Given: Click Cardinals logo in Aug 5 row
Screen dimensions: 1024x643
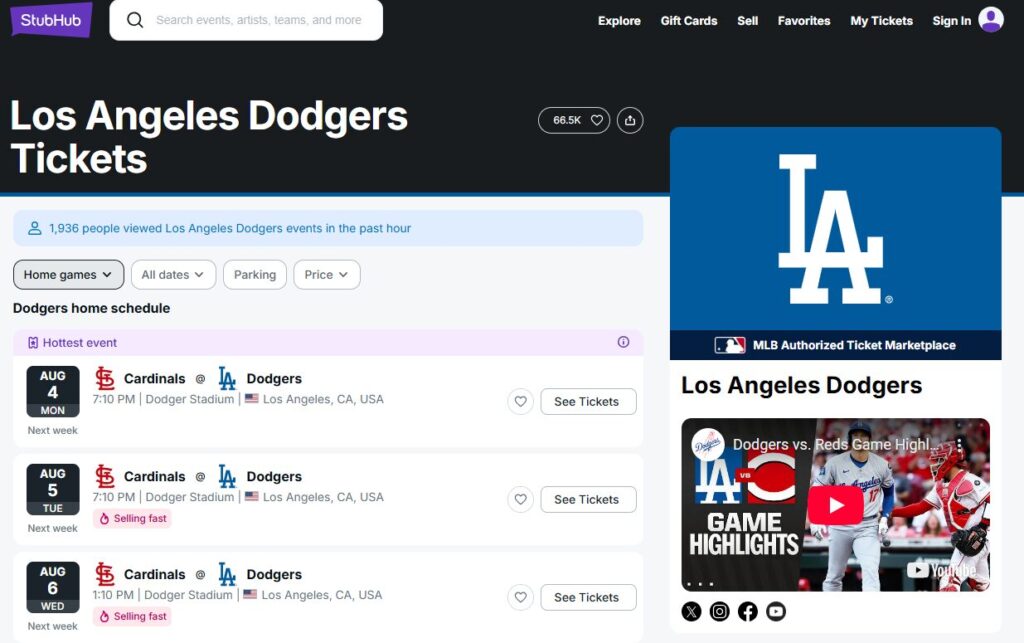Looking at the screenshot, I should point(104,477).
